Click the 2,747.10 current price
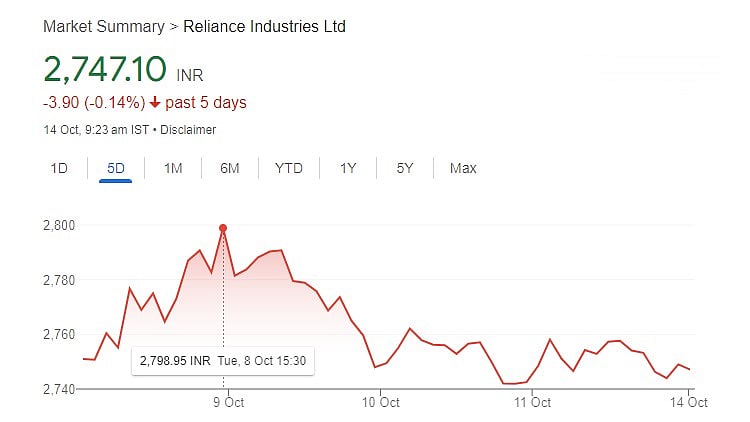The width and height of the screenshot is (750, 422). 106,69
